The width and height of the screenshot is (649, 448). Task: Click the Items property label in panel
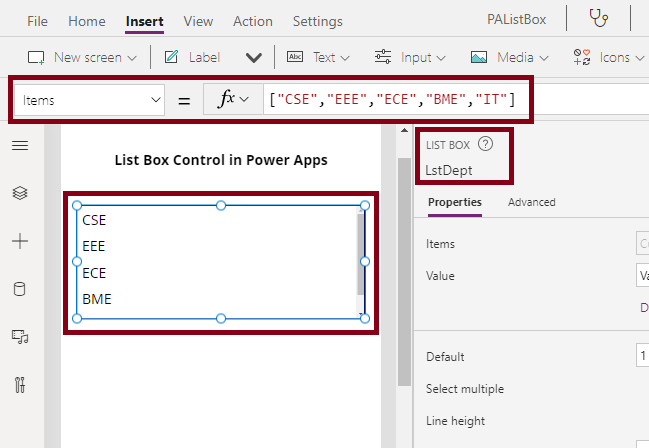[x=440, y=244]
